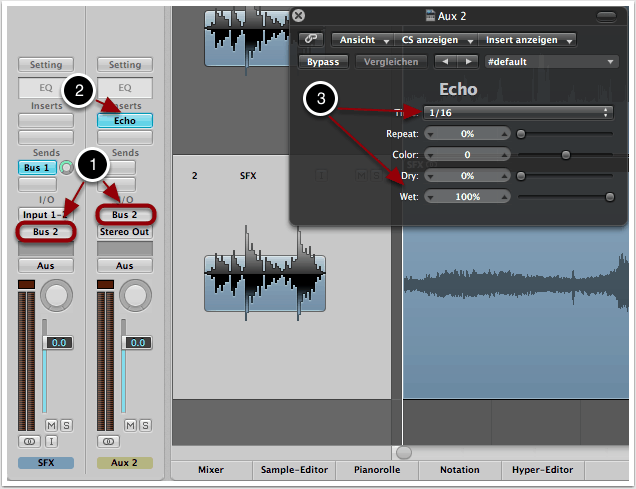Click the link chain icon in plugin window

[x=310, y=40]
